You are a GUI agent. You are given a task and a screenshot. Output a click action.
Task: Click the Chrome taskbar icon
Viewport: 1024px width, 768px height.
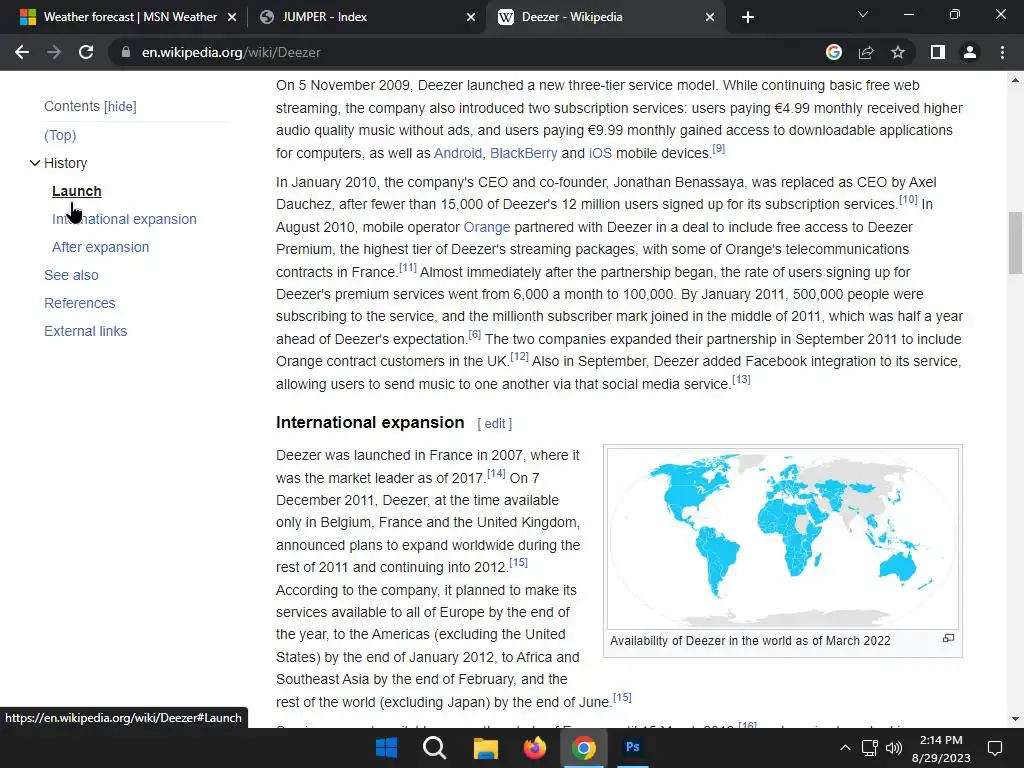pyautogui.click(x=584, y=748)
